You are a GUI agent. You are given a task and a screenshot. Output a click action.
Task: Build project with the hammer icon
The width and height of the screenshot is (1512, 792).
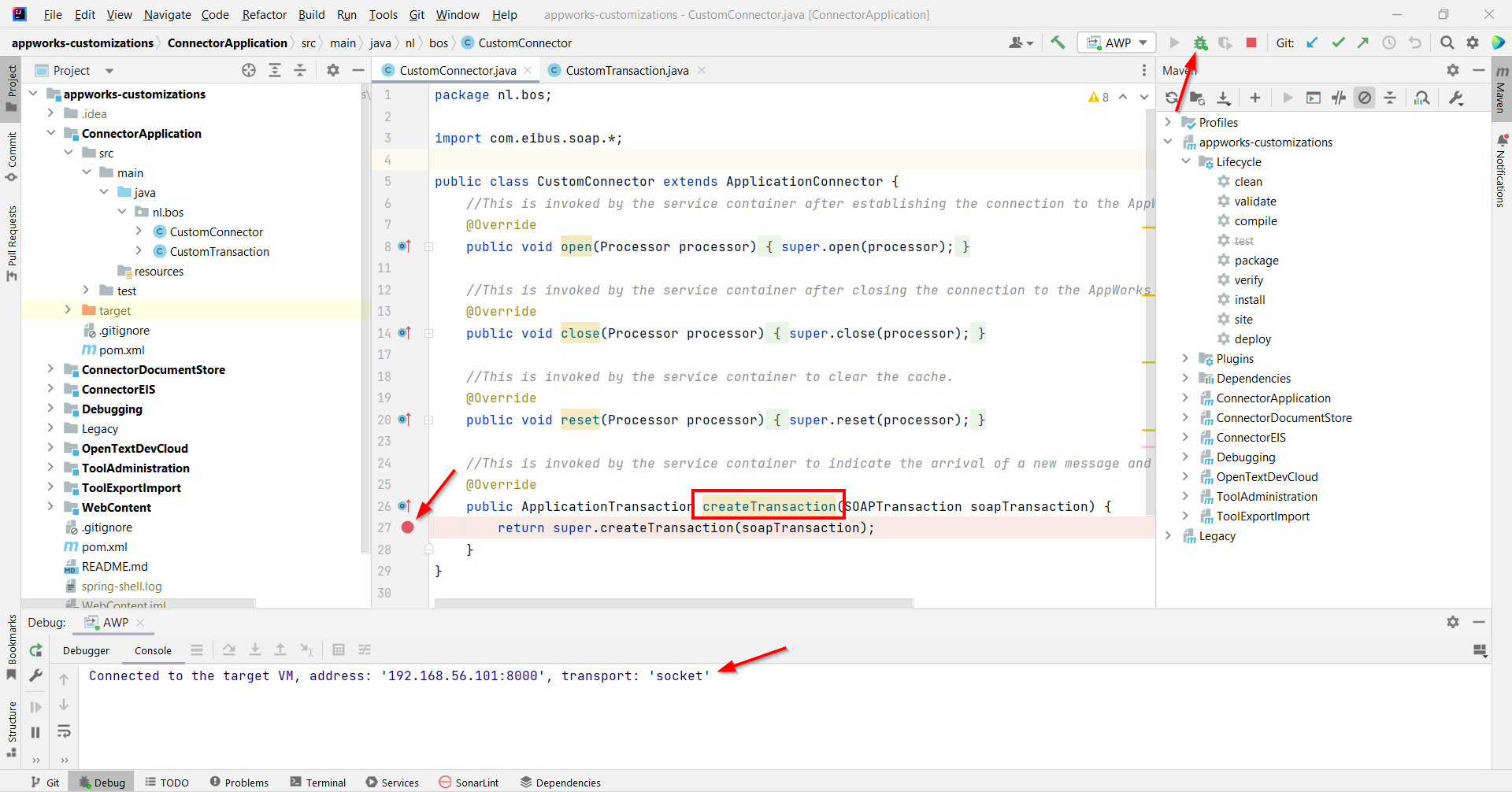(x=1058, y=43)
